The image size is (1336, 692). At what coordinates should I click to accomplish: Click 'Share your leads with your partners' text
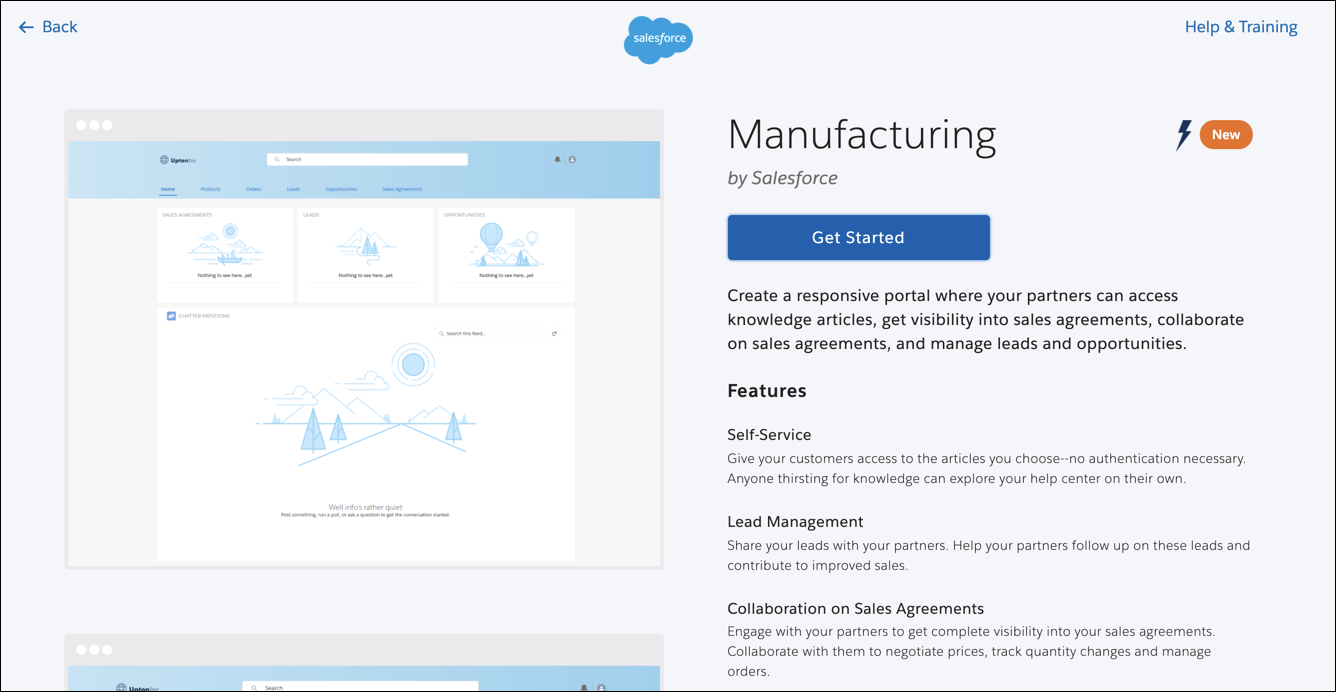pos(989,556)
